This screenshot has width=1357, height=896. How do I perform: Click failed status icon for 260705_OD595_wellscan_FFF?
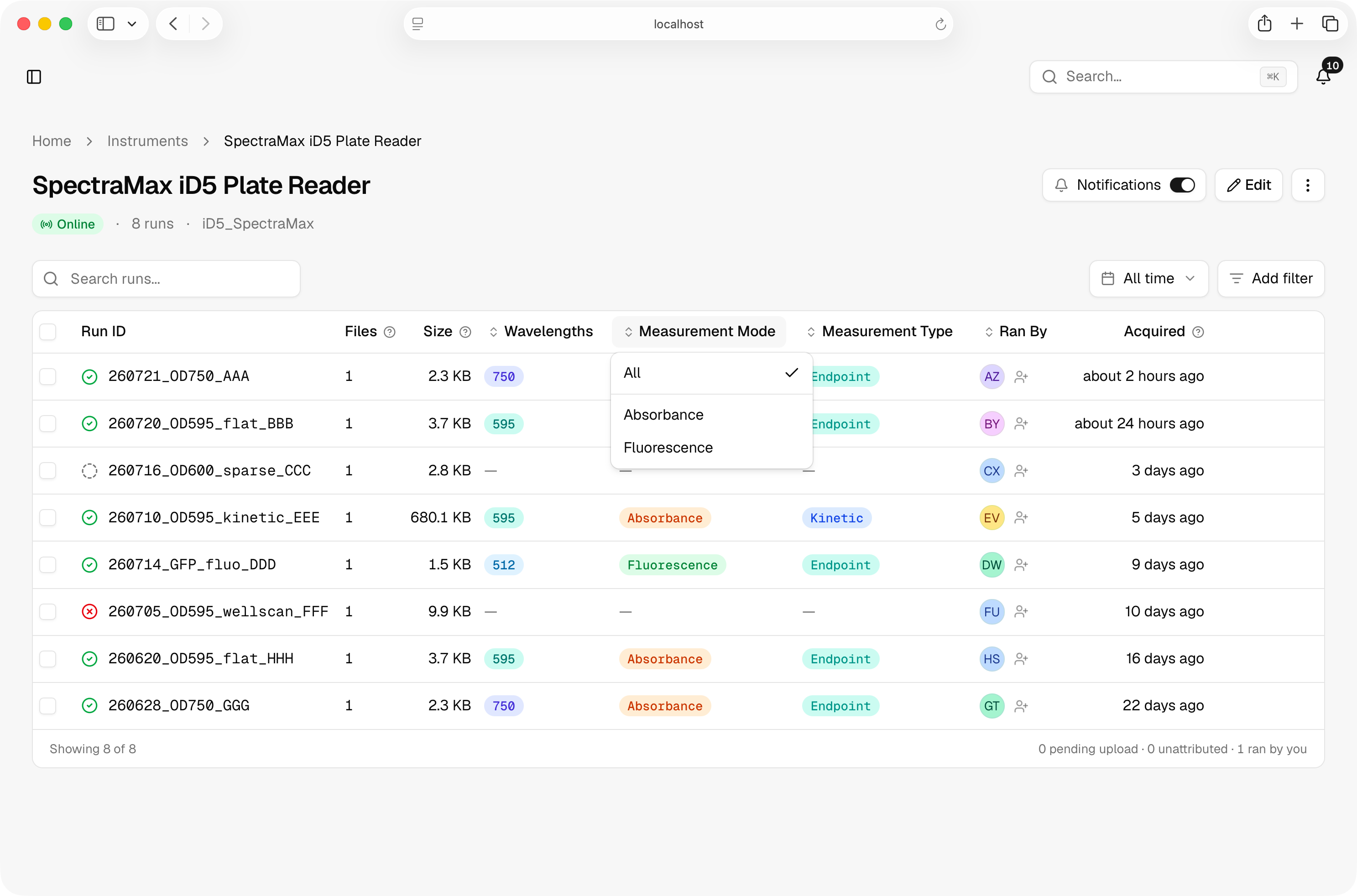[89, 612]
